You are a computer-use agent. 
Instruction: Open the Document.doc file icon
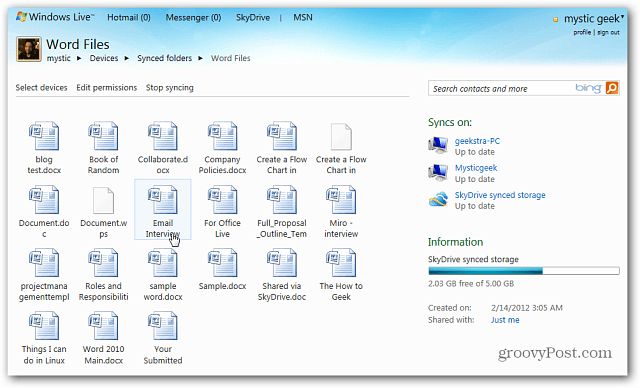[44, 200]
